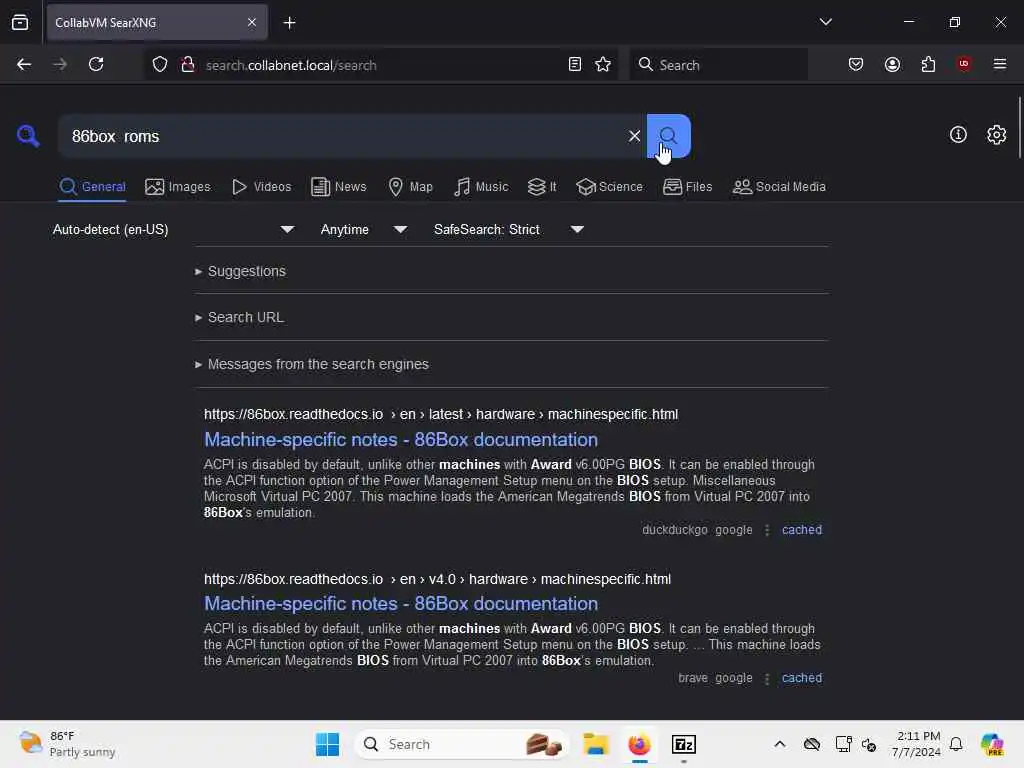
Task: Toggle reader view icon in address bar
Action: coord(575,64)
